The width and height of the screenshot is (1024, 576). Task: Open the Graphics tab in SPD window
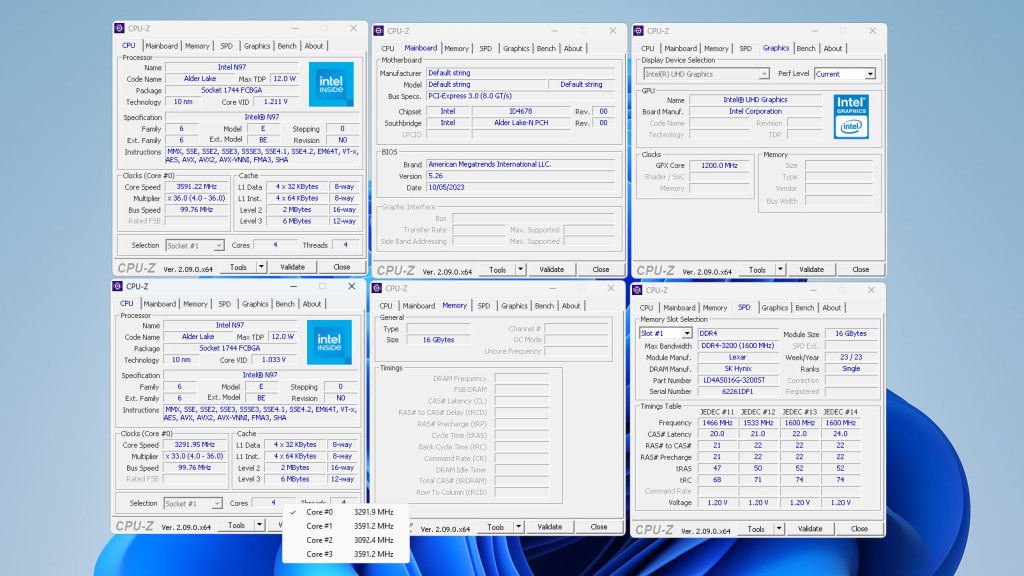click(x=775, y=308)
